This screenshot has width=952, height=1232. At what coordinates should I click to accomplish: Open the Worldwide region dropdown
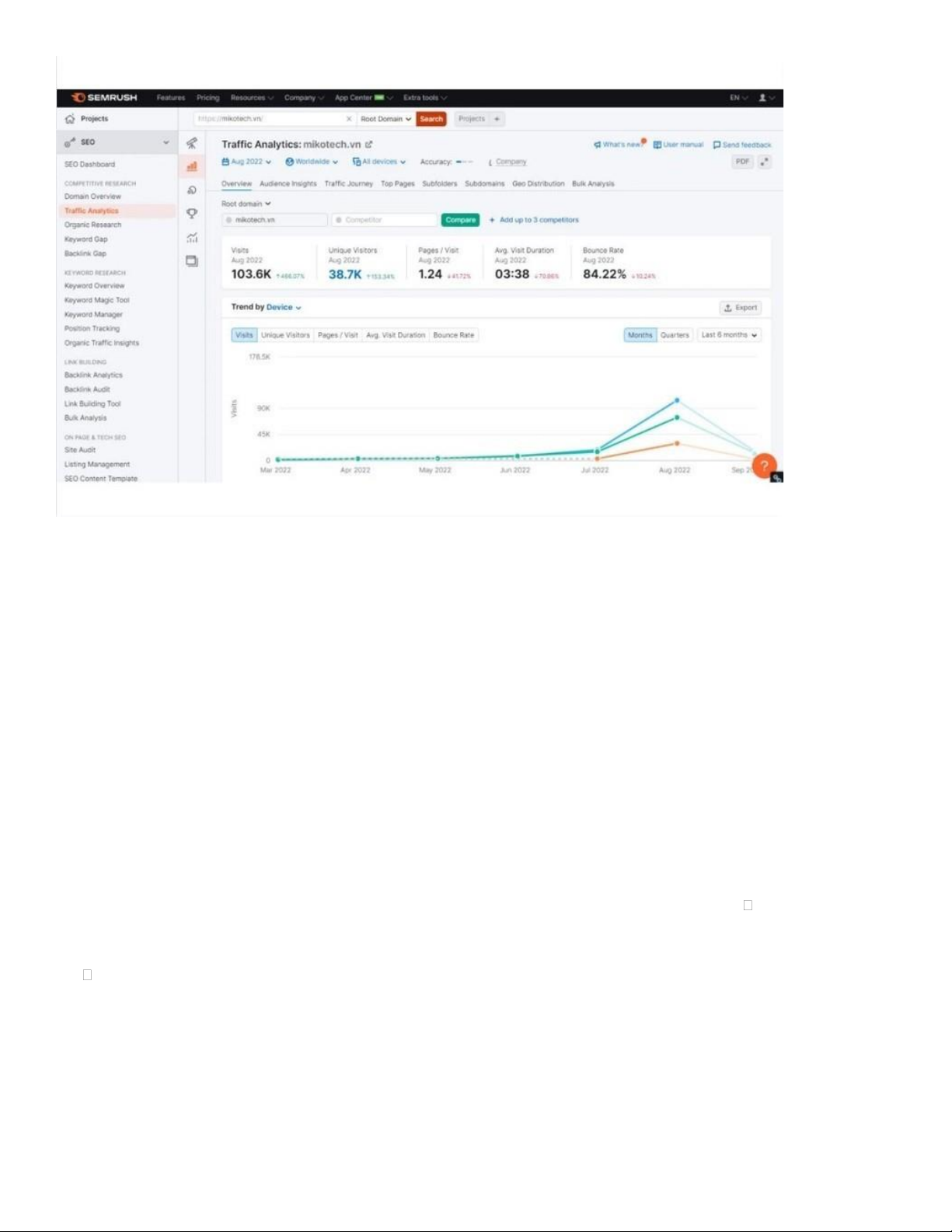coord(312,162)
